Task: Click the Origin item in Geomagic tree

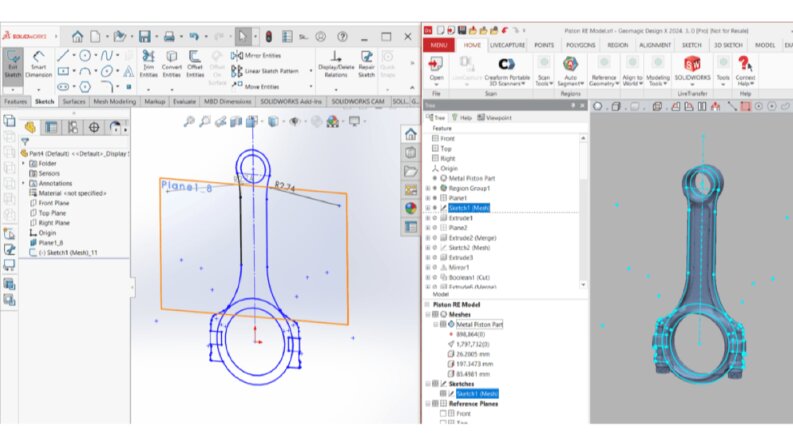Action: 444,168
